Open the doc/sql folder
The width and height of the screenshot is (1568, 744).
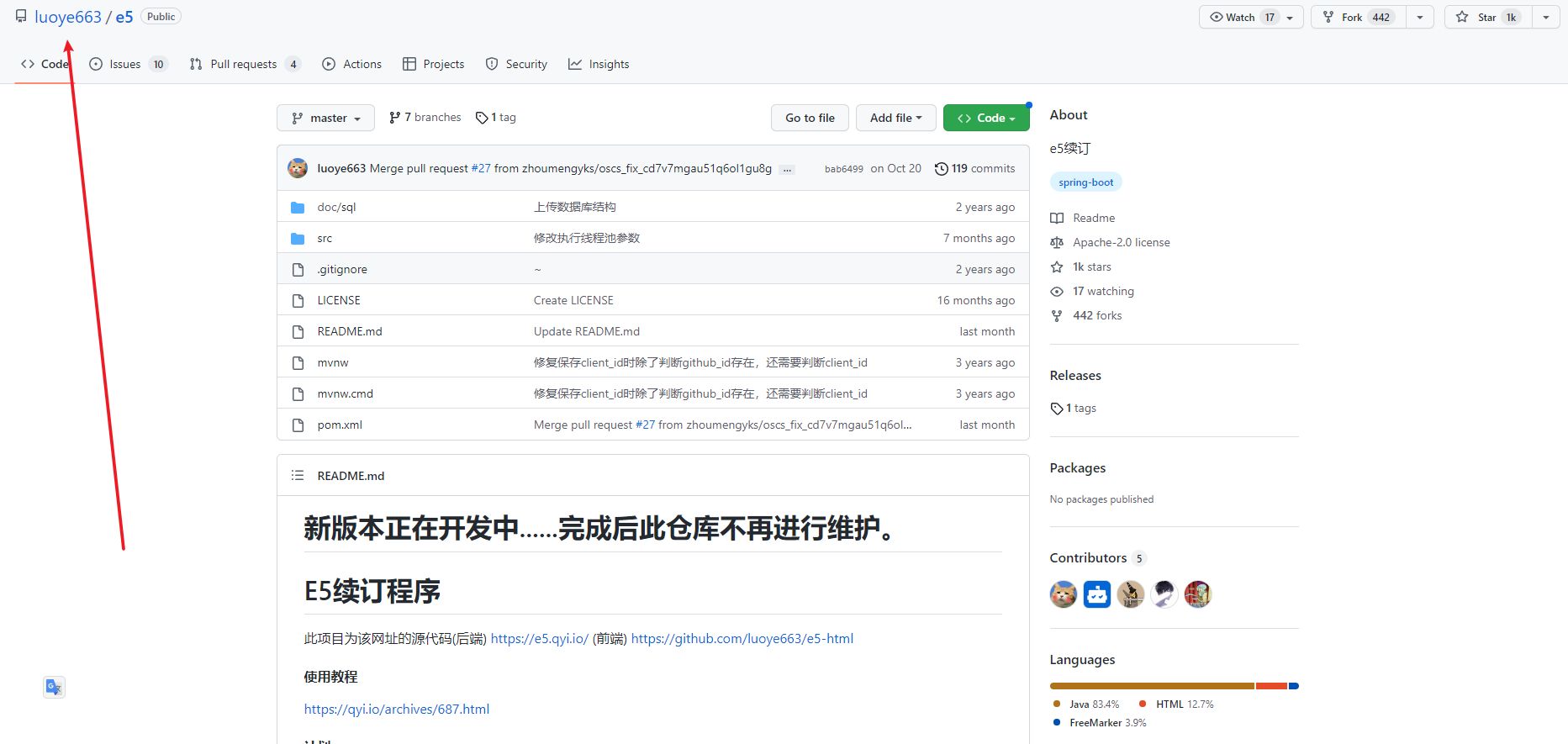(x=336, y=207)
